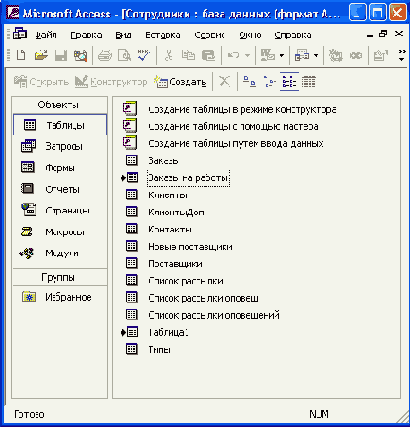This screenshot has width=410, height=427.
Task: Click the Analyze toolbar icon
Action: pyautogui.click(x=302, y=55)
